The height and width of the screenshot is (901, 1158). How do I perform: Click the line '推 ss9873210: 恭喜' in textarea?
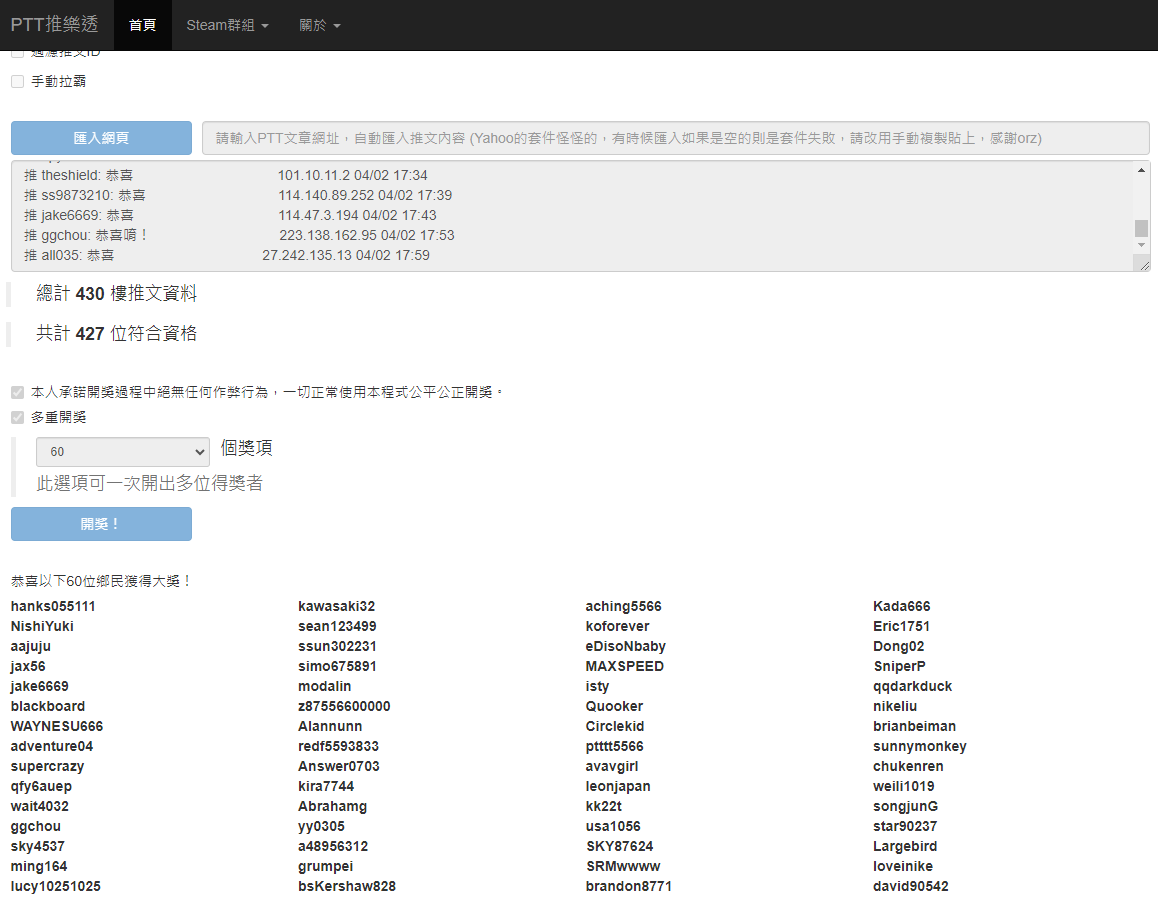85,195
